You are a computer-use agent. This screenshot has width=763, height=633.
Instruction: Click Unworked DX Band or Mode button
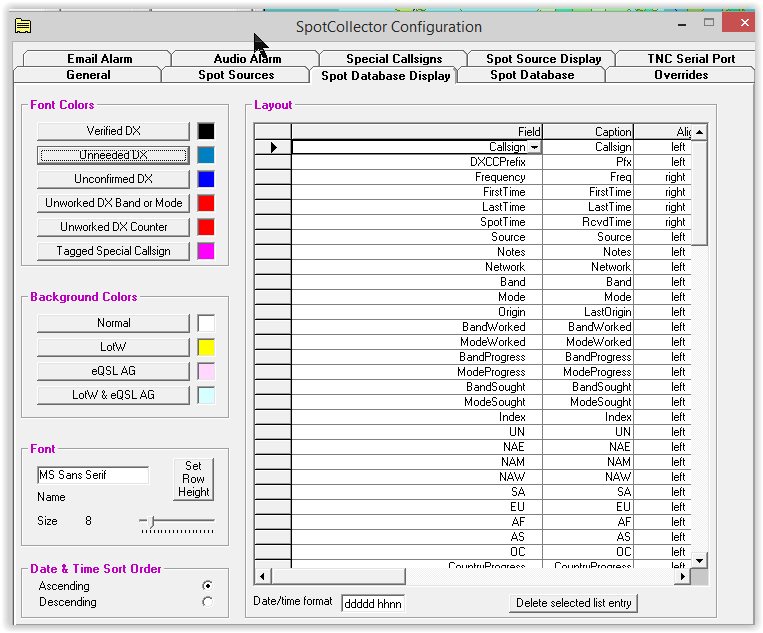coord(113,203)
